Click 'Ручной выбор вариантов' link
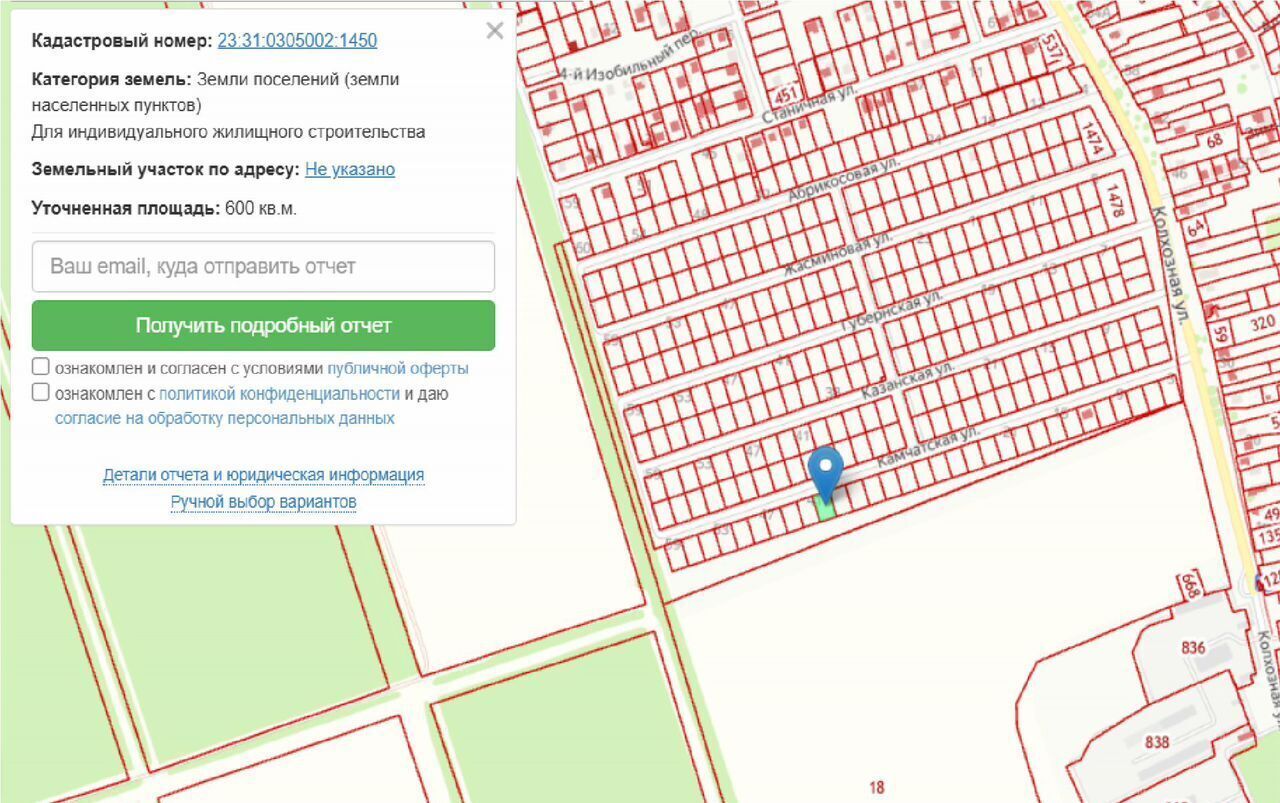This screenshot has width=1280, height=803. coord(263,501)
